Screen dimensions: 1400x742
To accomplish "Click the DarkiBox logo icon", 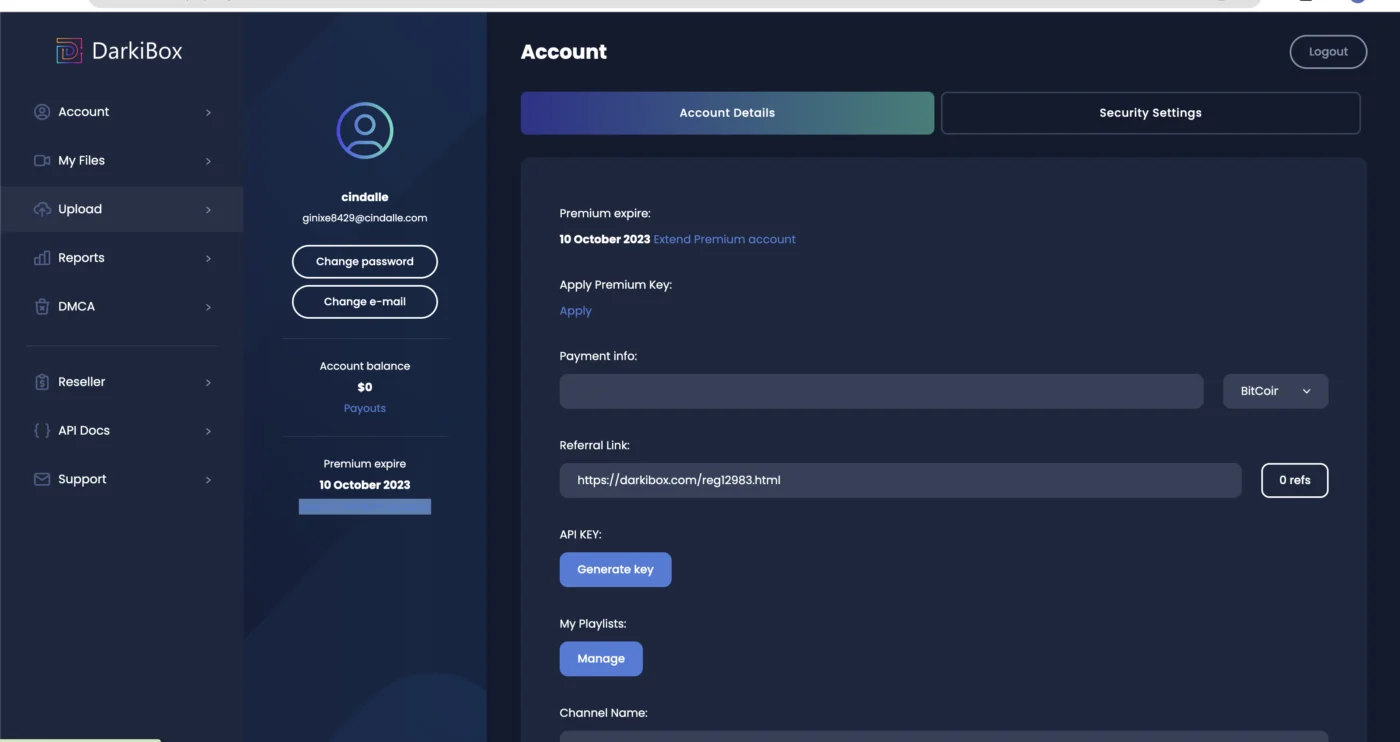I will tap(69, 51).
